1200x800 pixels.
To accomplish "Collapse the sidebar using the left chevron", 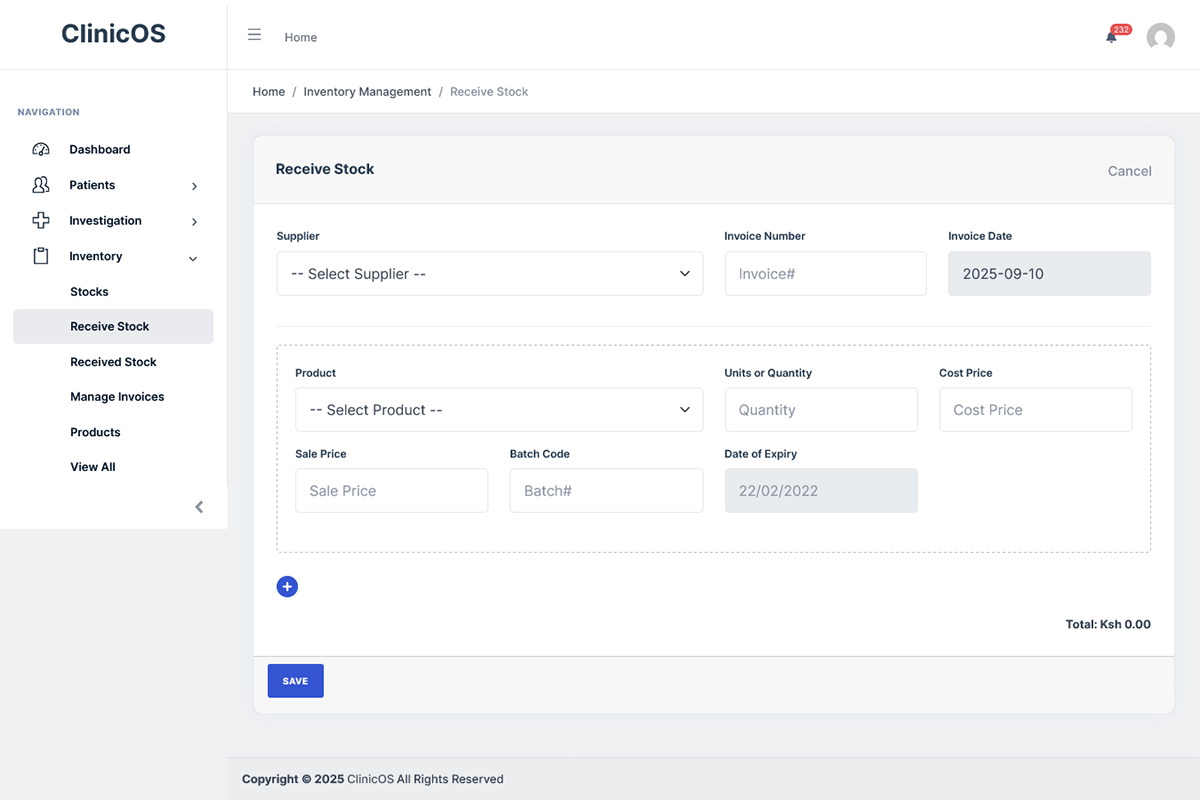I will tap(199, 506).
